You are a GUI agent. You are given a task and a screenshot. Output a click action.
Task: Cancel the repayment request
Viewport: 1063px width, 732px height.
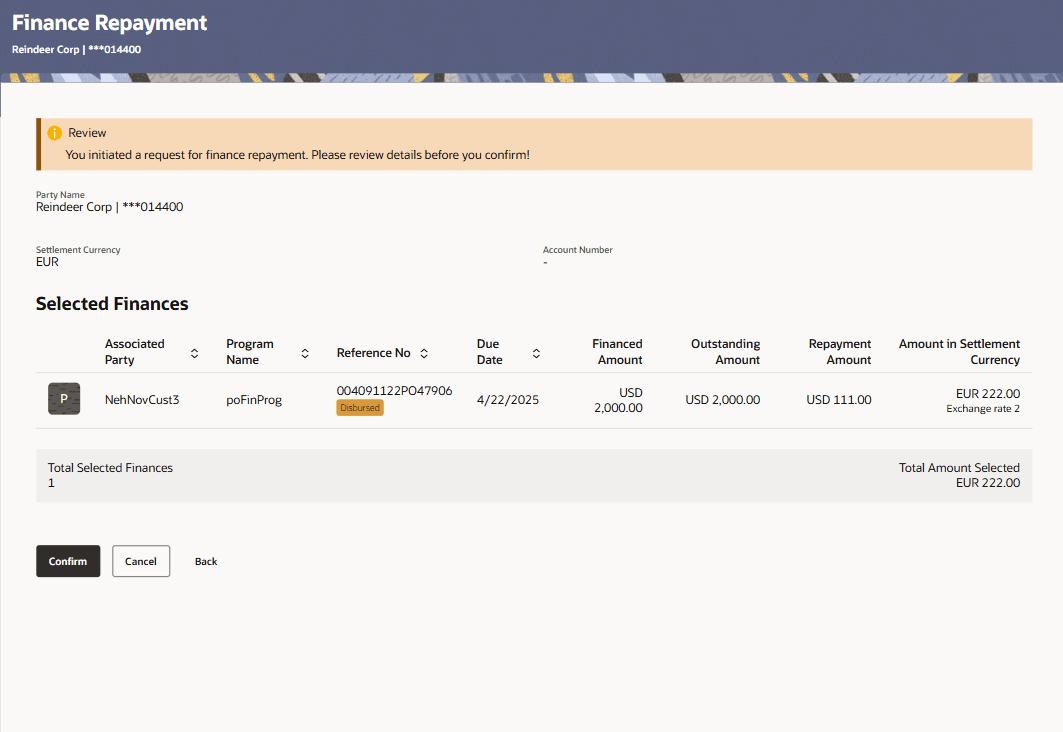point(141,561)
